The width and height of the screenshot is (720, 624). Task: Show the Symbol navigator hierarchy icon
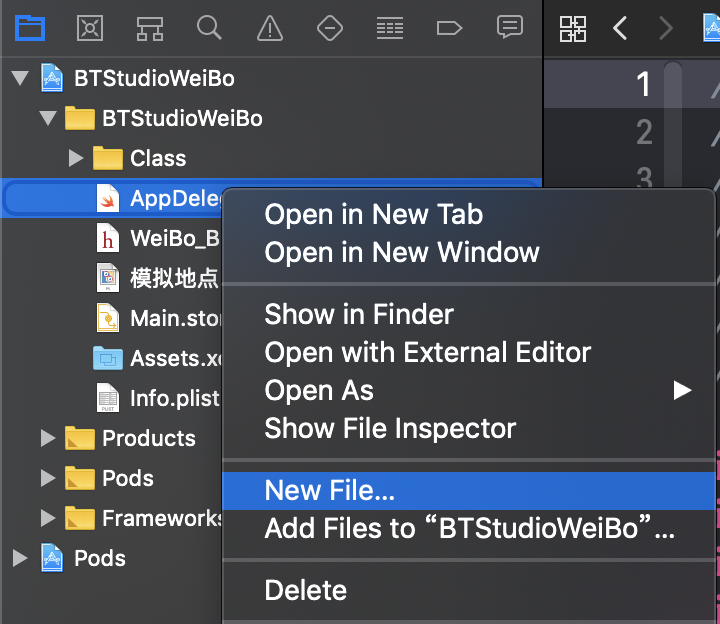(150, 28)
